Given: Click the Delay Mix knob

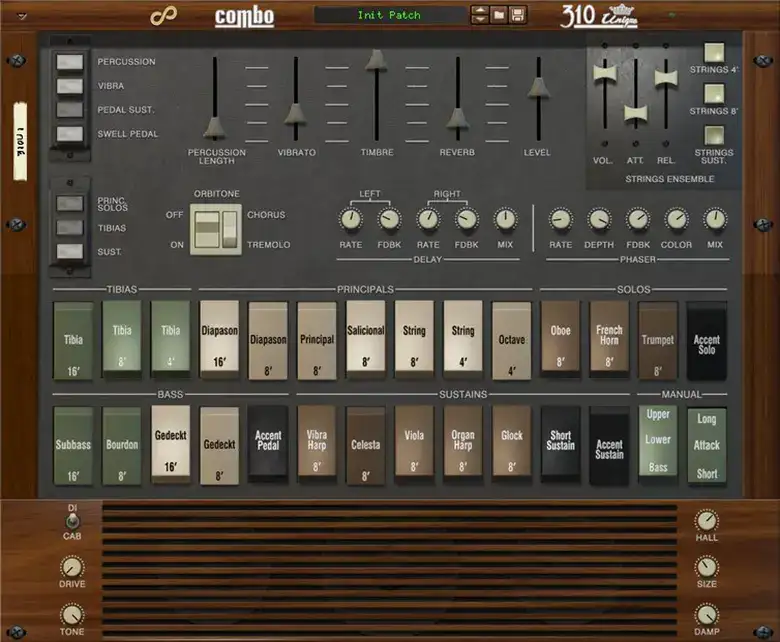Looking at the screenshot, I should click(x=505, y=219).
